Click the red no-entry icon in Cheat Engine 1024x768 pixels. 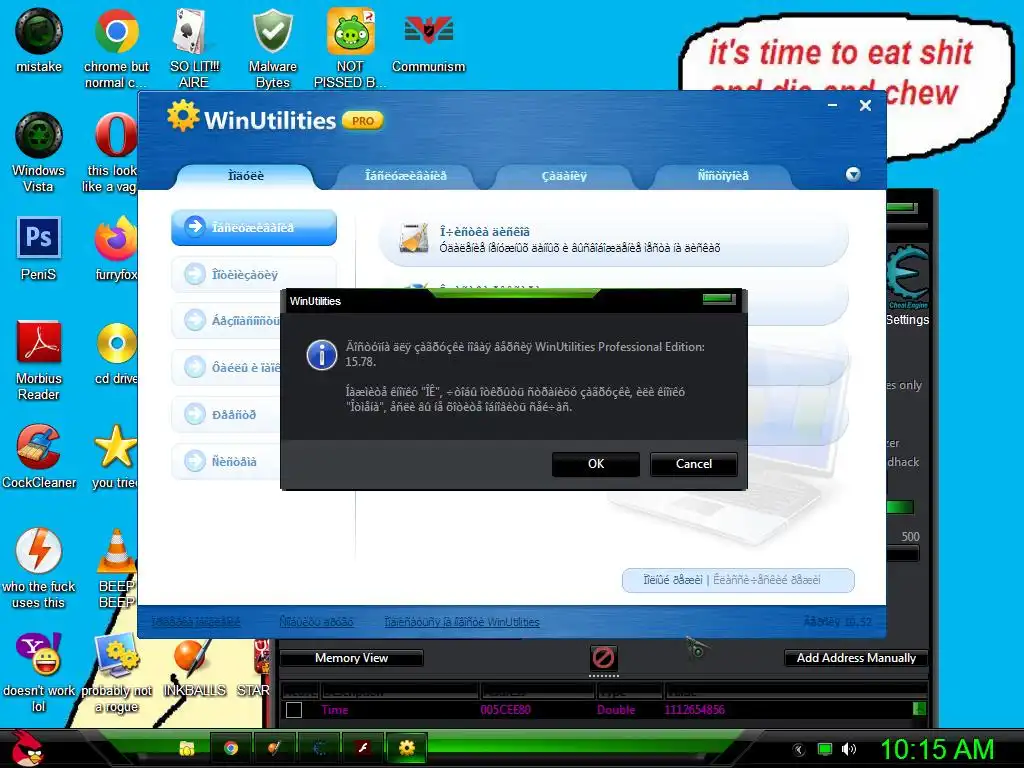coord(603,658)
